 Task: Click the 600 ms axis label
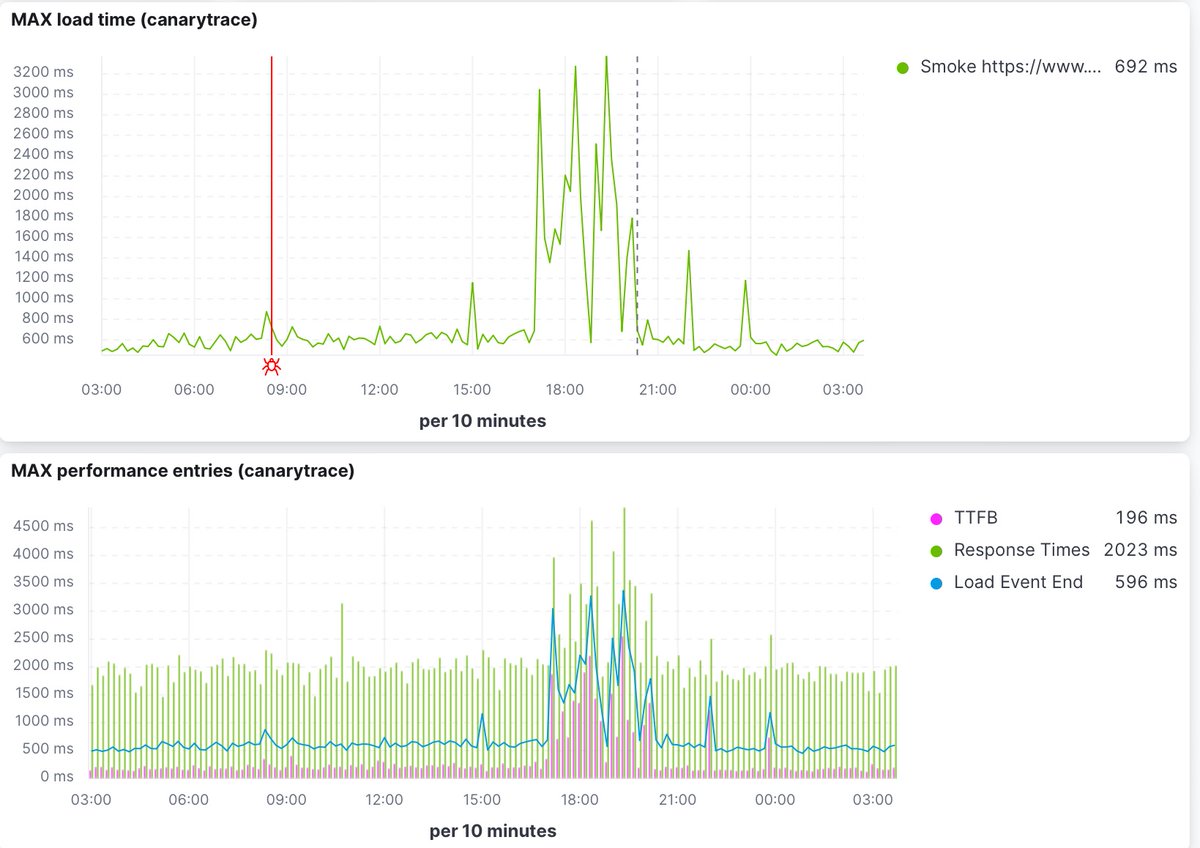click(x=49, y=338)
